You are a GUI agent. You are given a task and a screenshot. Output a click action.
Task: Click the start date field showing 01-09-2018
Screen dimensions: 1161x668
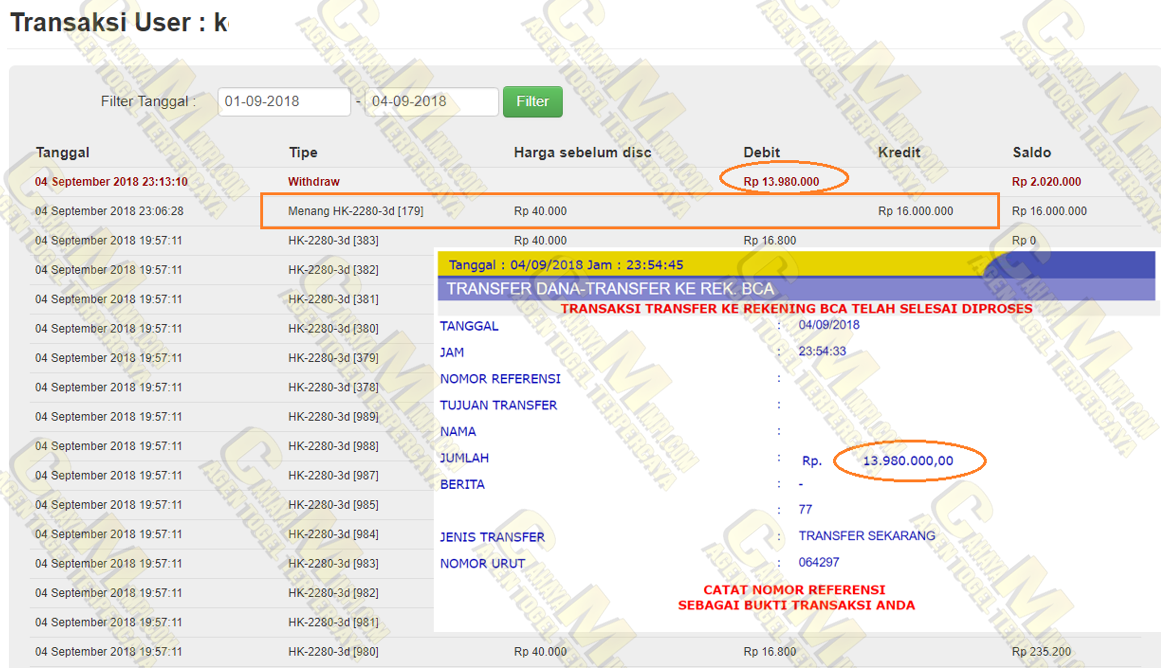[x=284, y=101]
